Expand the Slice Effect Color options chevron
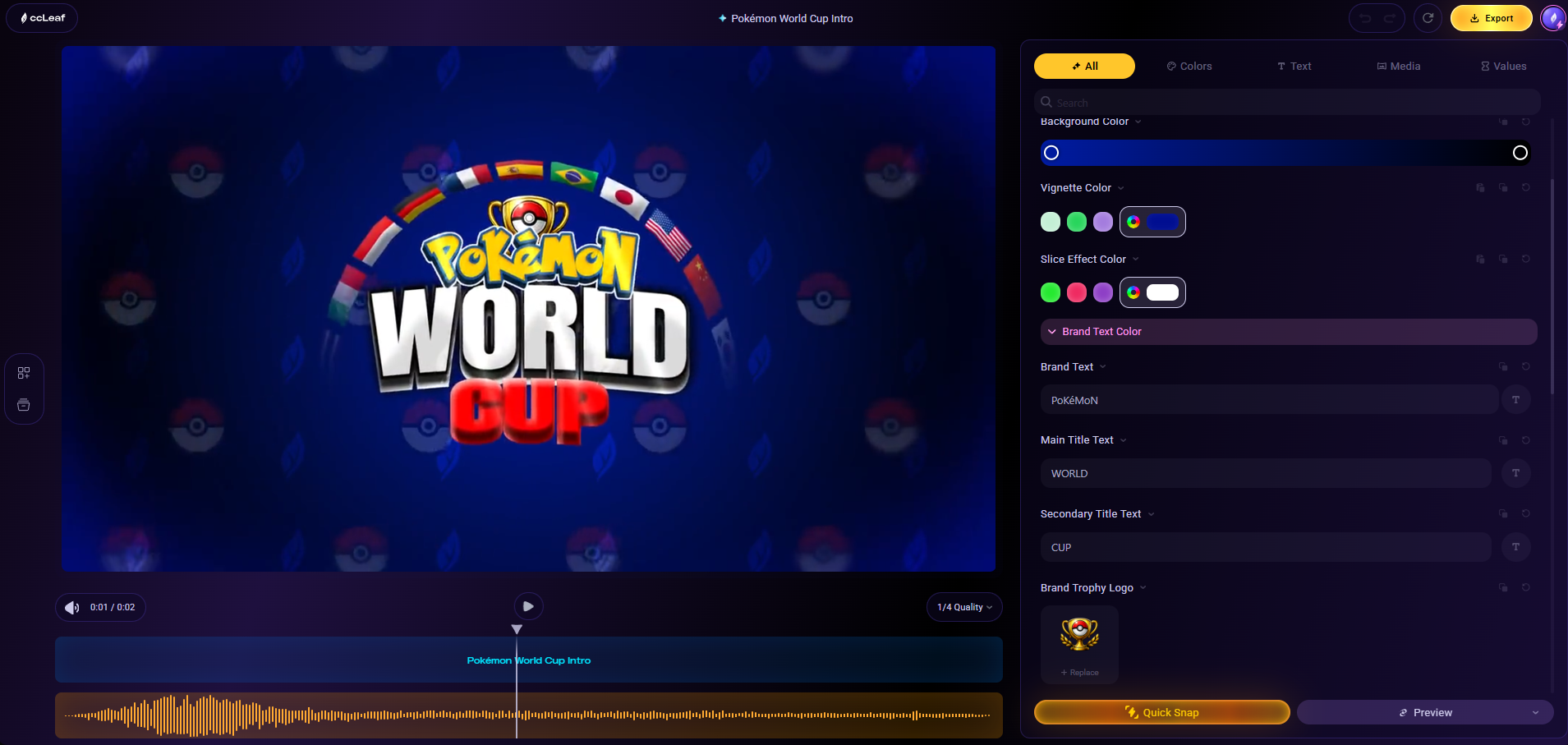This screenshot has height=745, width=1568. point(1136,260)
